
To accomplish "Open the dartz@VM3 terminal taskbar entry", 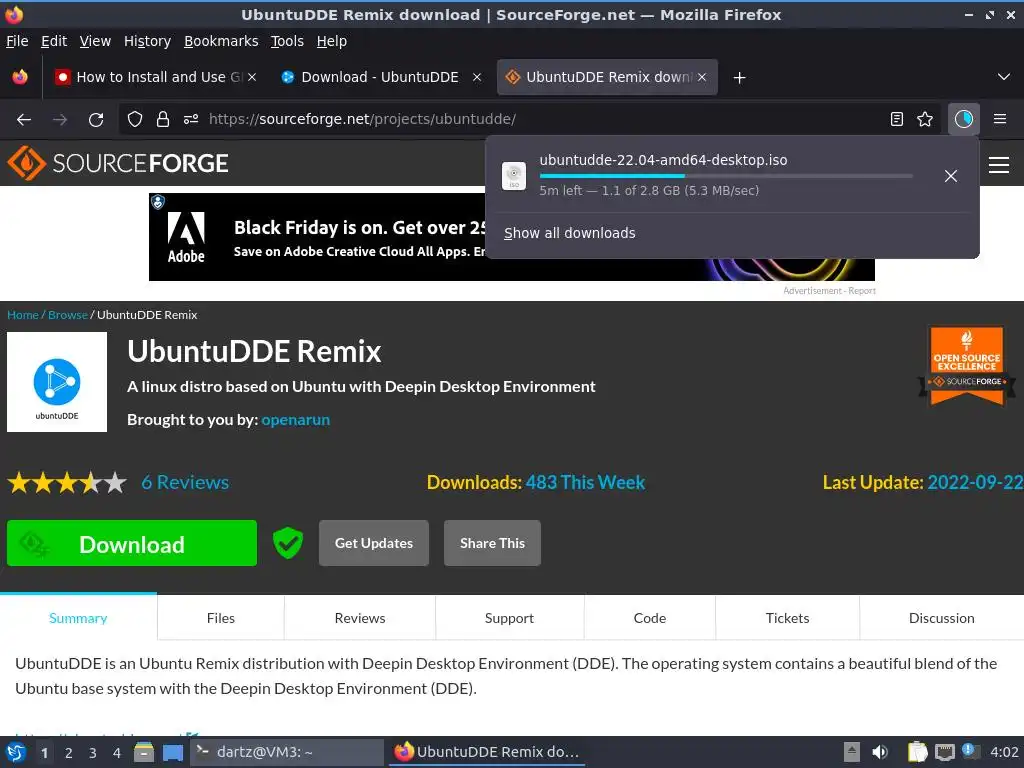I will [x=287, y=752].
